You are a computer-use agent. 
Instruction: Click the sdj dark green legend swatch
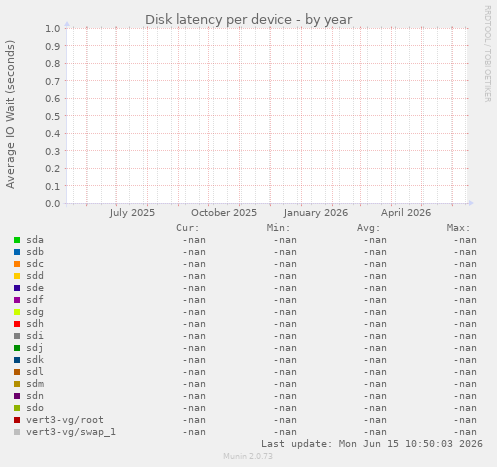click(17, 348)
